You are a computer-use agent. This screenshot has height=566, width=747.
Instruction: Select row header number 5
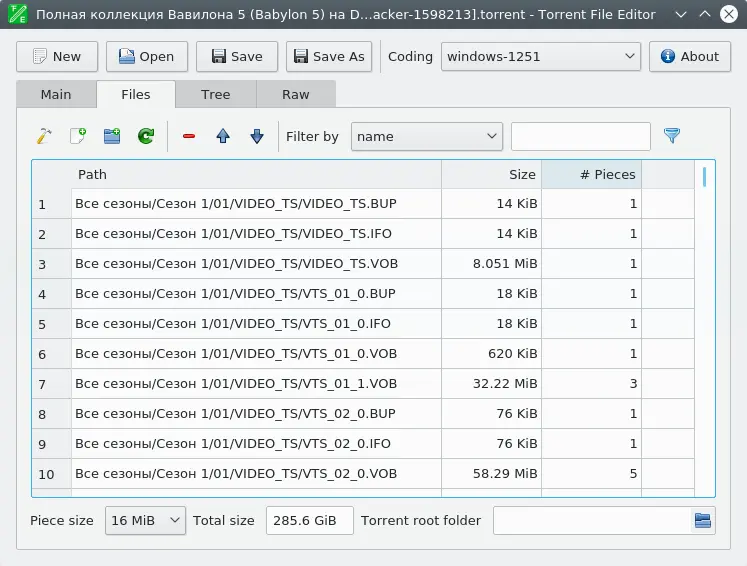[x=51, y=324]
